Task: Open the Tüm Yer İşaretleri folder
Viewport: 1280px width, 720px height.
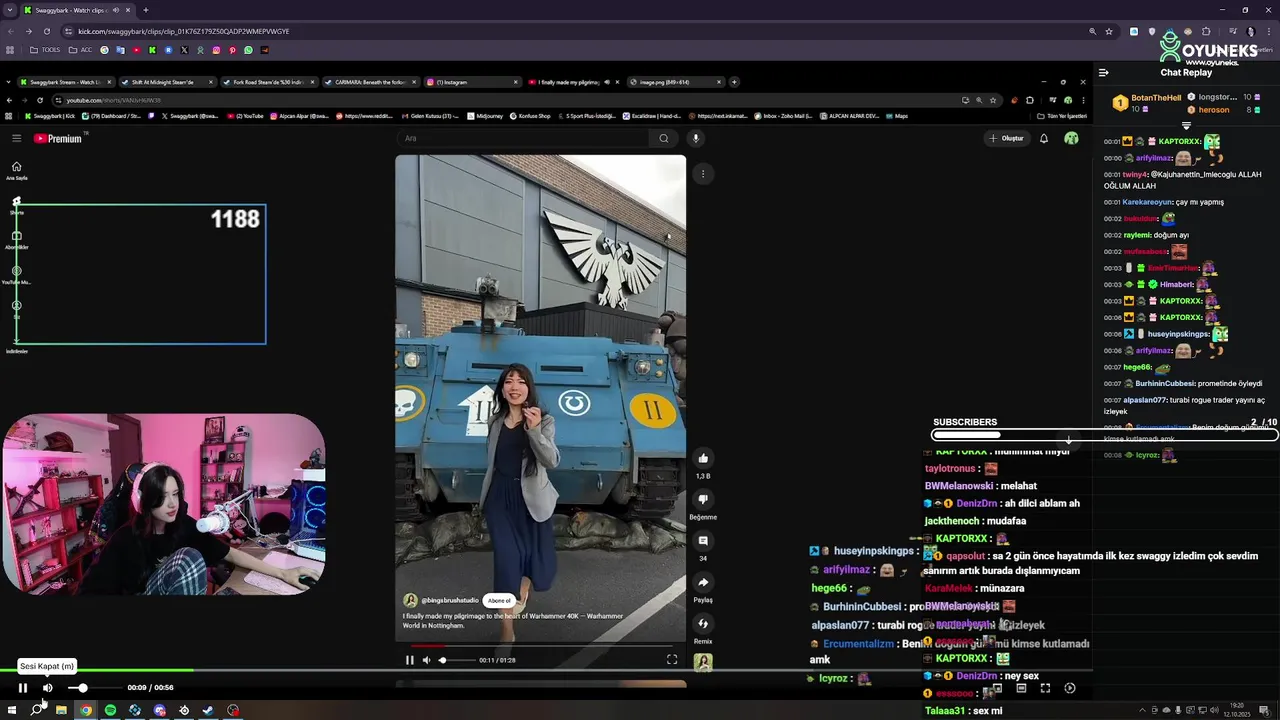Action: [1062, 116]
